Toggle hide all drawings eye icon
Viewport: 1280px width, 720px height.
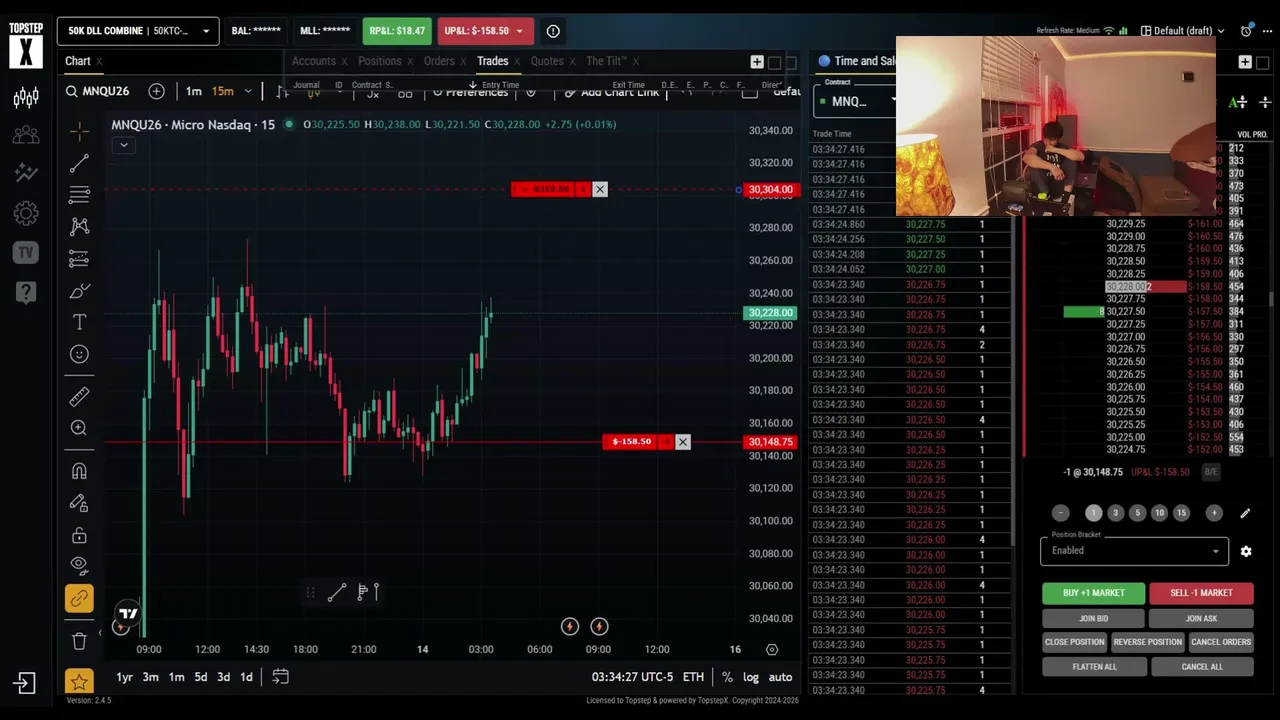(80, 566)
